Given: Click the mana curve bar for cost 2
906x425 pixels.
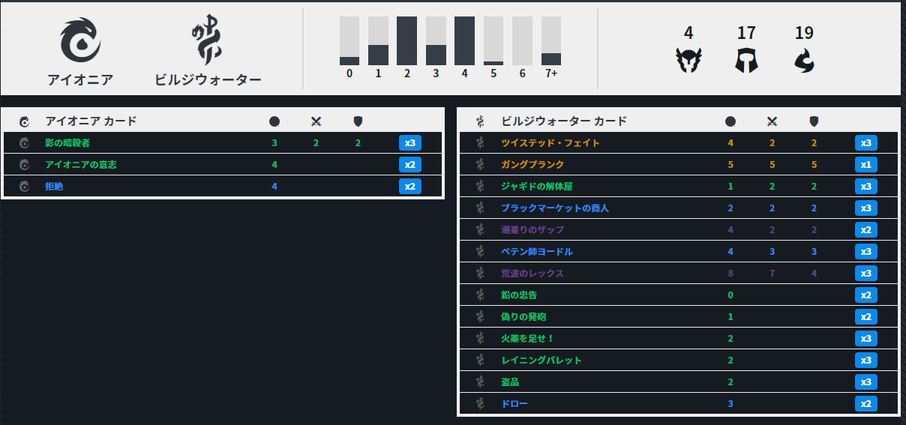Looking at the screenshot, I should [407, 40].
